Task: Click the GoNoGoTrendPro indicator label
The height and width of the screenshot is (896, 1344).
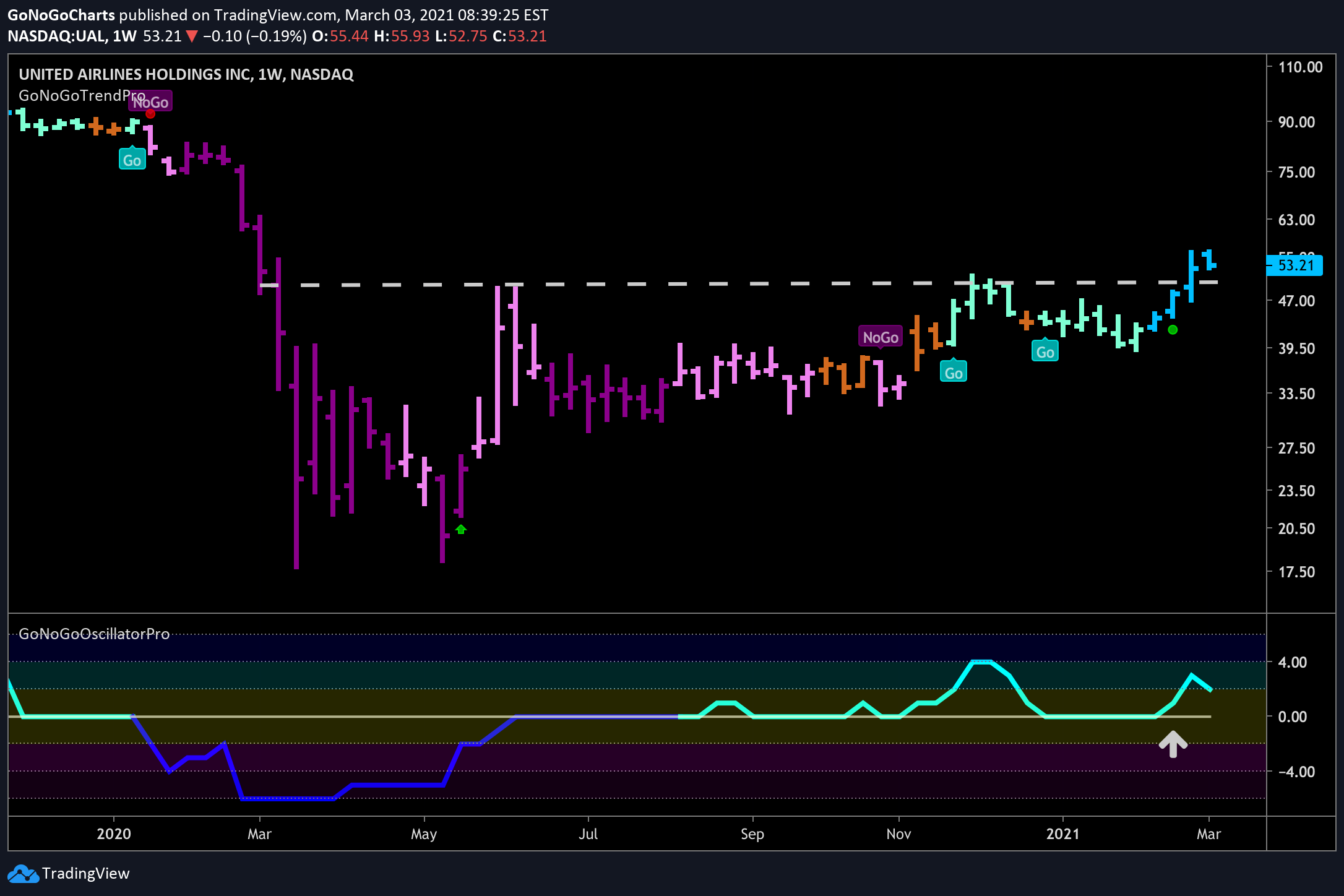Action: point(82,96)
